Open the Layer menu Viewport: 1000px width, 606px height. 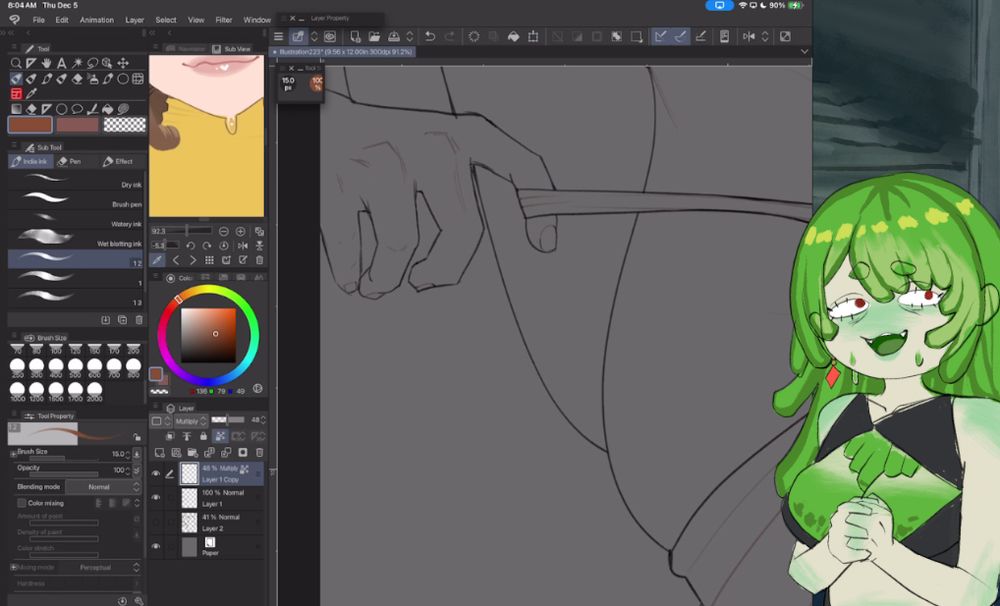135,20
